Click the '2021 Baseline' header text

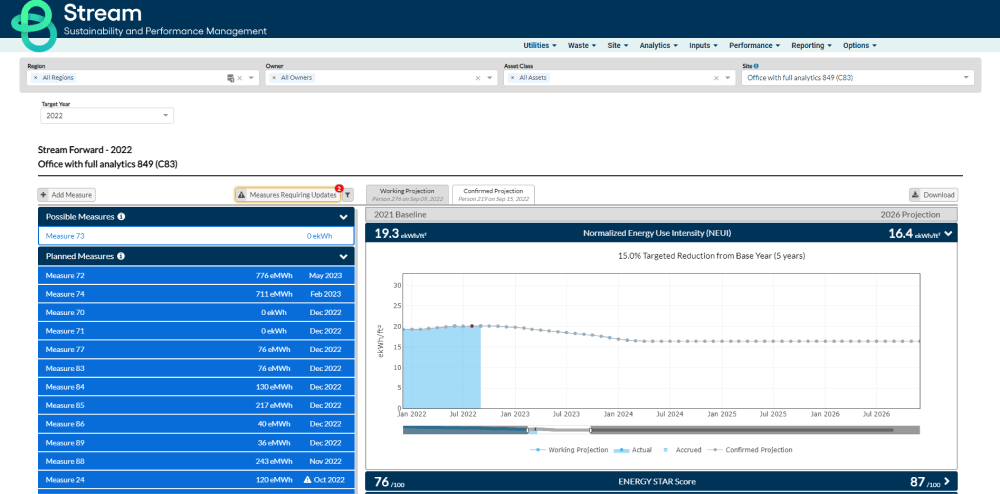[x=401, y=215]
